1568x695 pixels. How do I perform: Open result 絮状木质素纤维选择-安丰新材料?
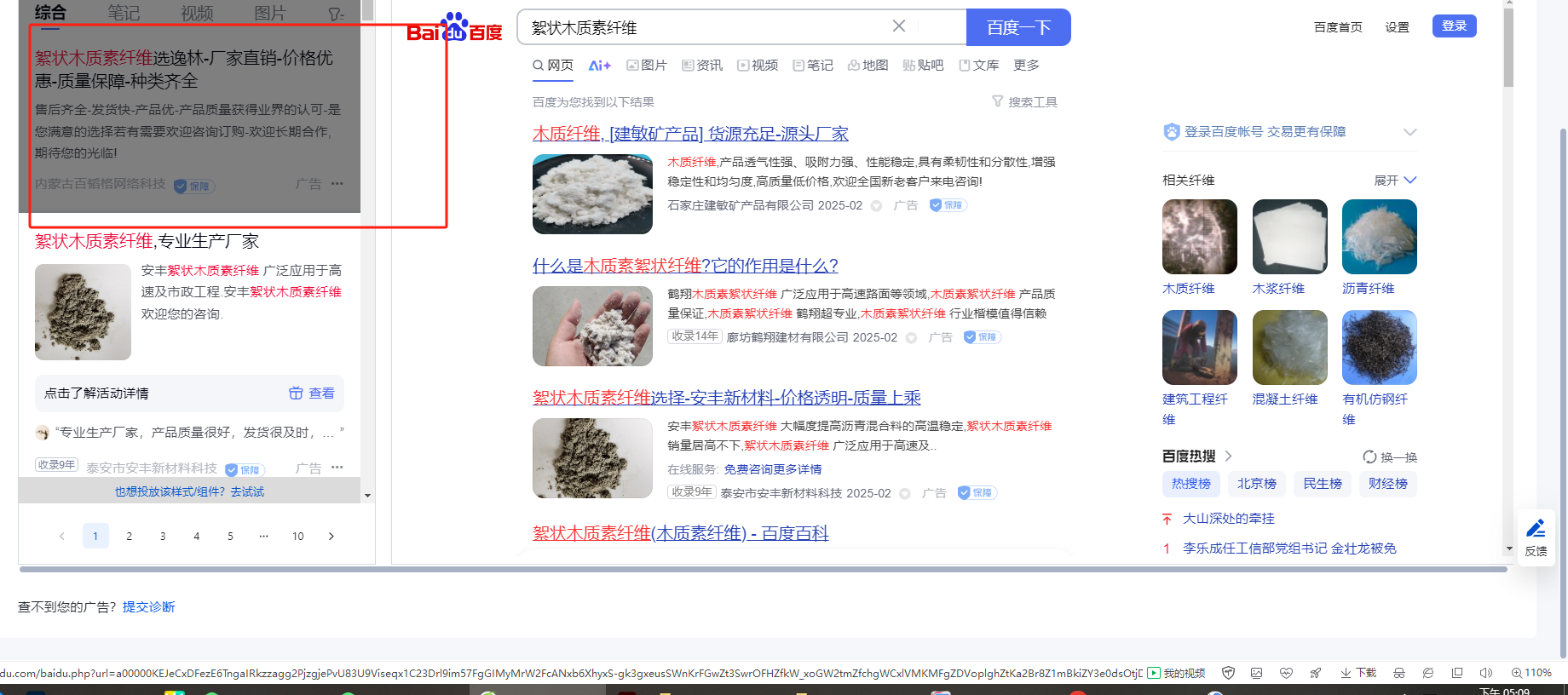click(x=727, y=398)
